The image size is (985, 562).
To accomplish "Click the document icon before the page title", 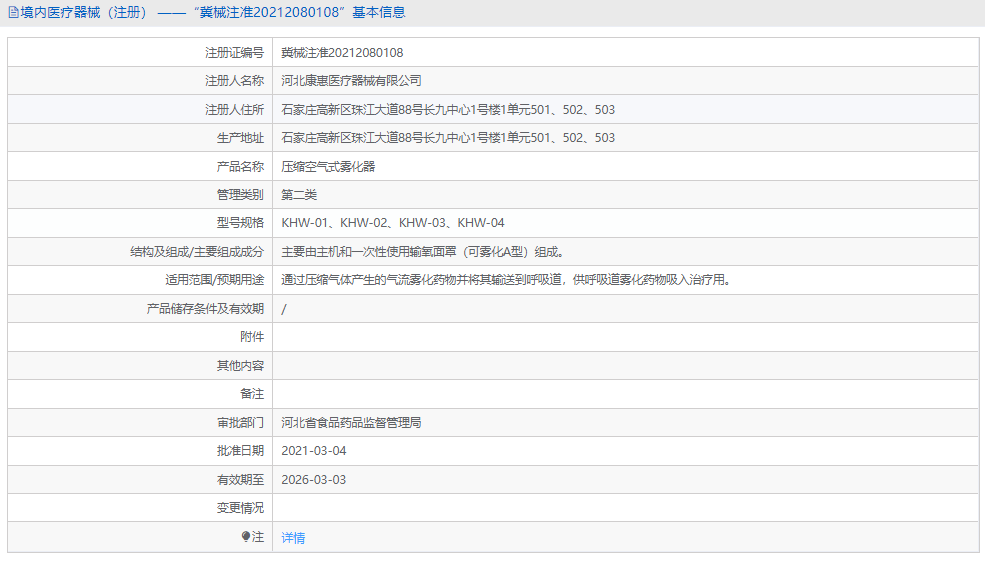I will (13, 13).
